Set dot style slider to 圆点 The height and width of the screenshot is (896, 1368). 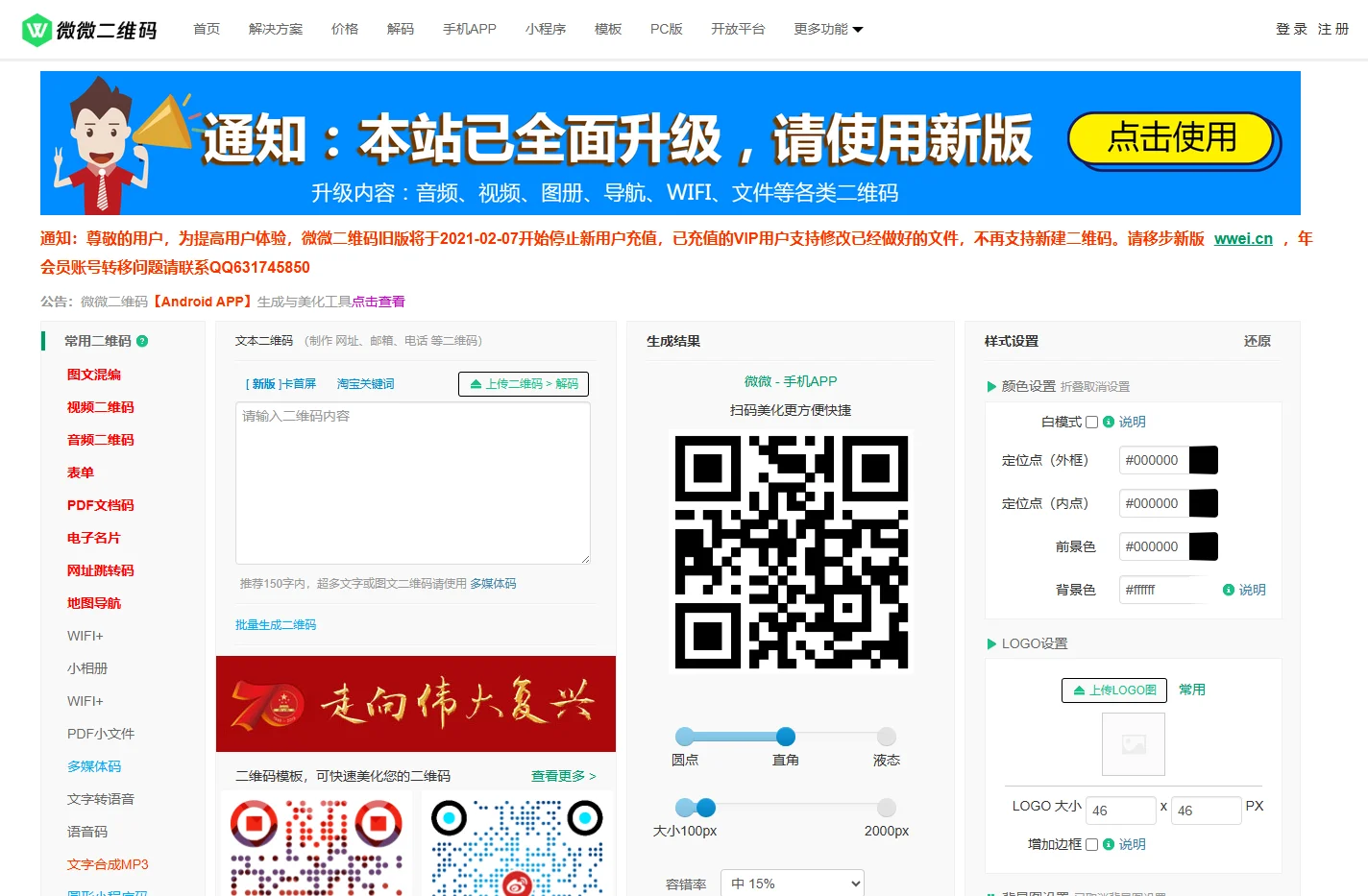685,737
